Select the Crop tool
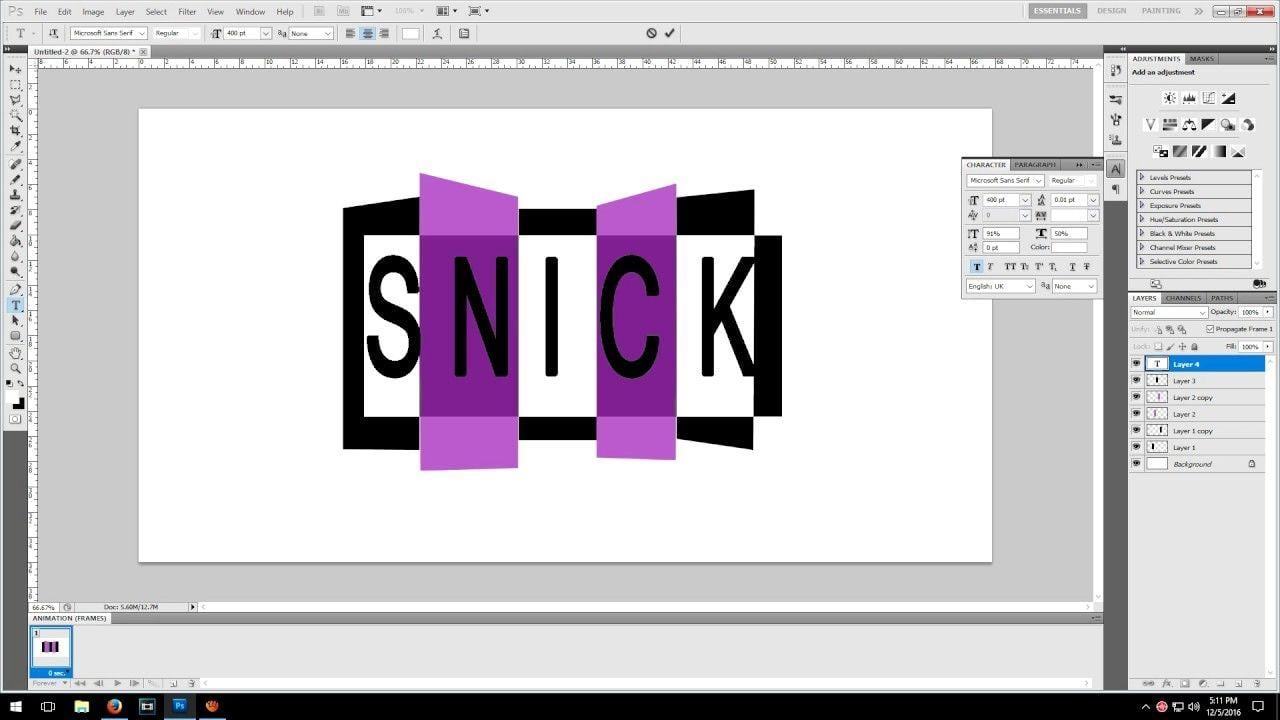 click(15, 131)
